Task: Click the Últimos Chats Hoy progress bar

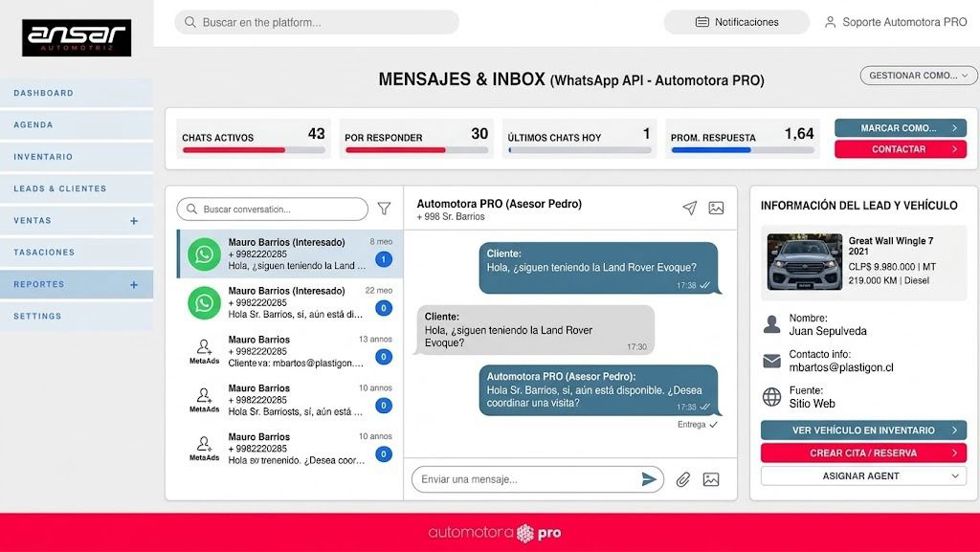Action: (x=579, y=150)
